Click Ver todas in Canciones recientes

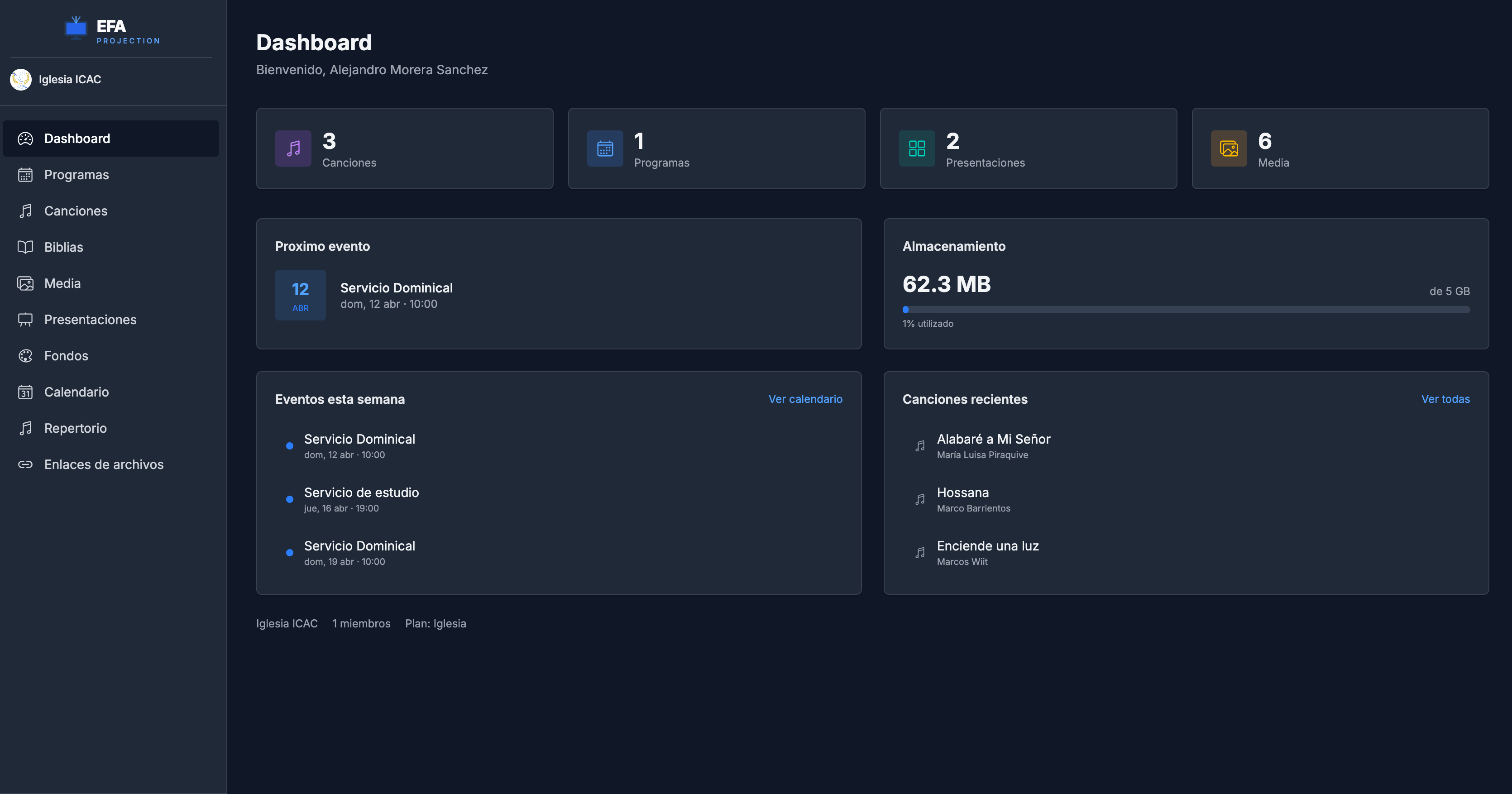1445,398
